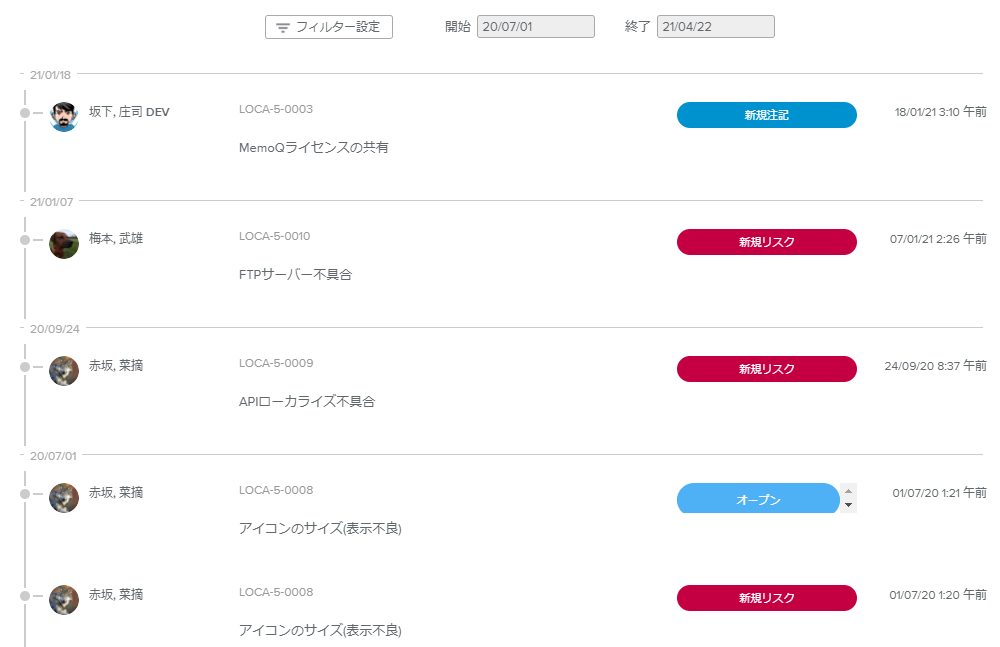Open MemoQライセンスの共有 entry
Image resolution: width=1000 pixels, height=647 pixels.
click(313, 148)
